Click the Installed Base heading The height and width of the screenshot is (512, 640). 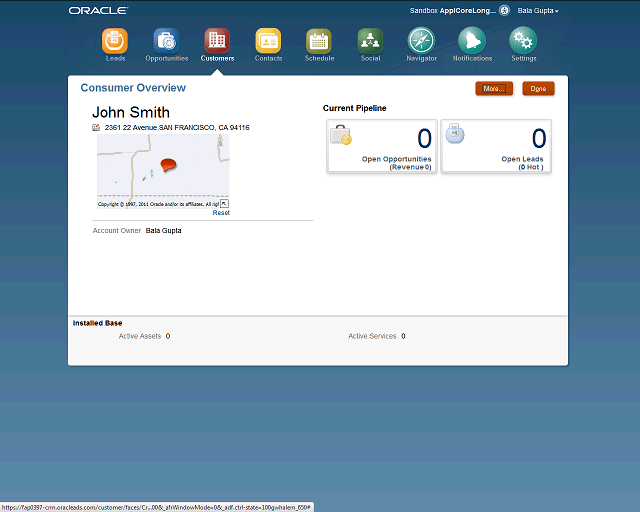(x=98, y=323)
